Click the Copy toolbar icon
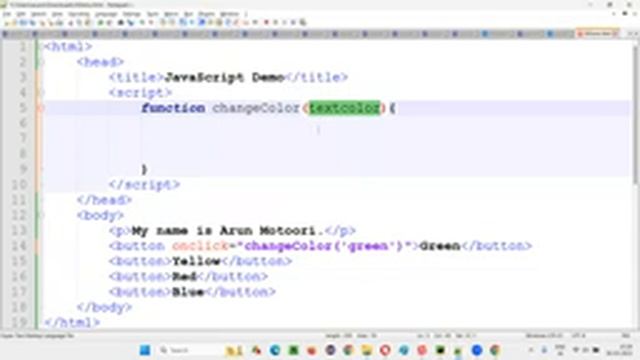Viewport: 640px width, 360px height. point(79,23)
